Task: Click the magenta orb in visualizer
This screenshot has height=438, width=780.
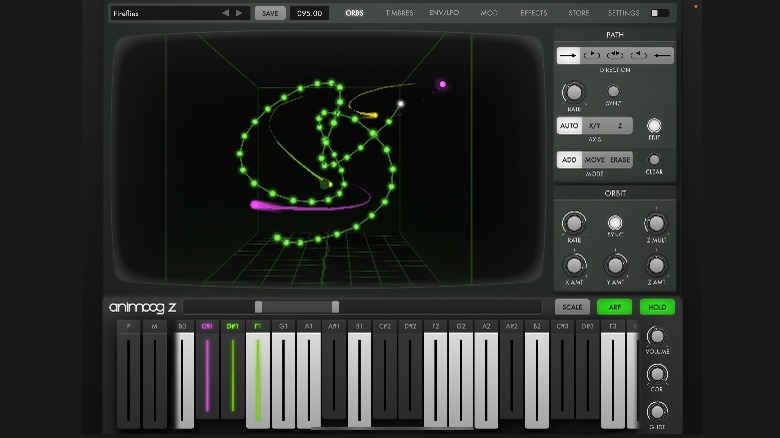Action: coord(443,84)
